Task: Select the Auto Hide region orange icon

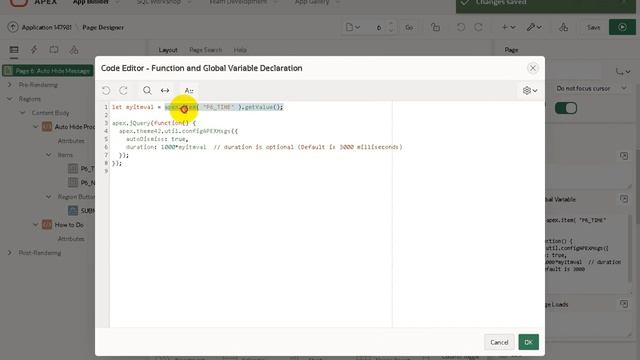Action: pos(47,127)
